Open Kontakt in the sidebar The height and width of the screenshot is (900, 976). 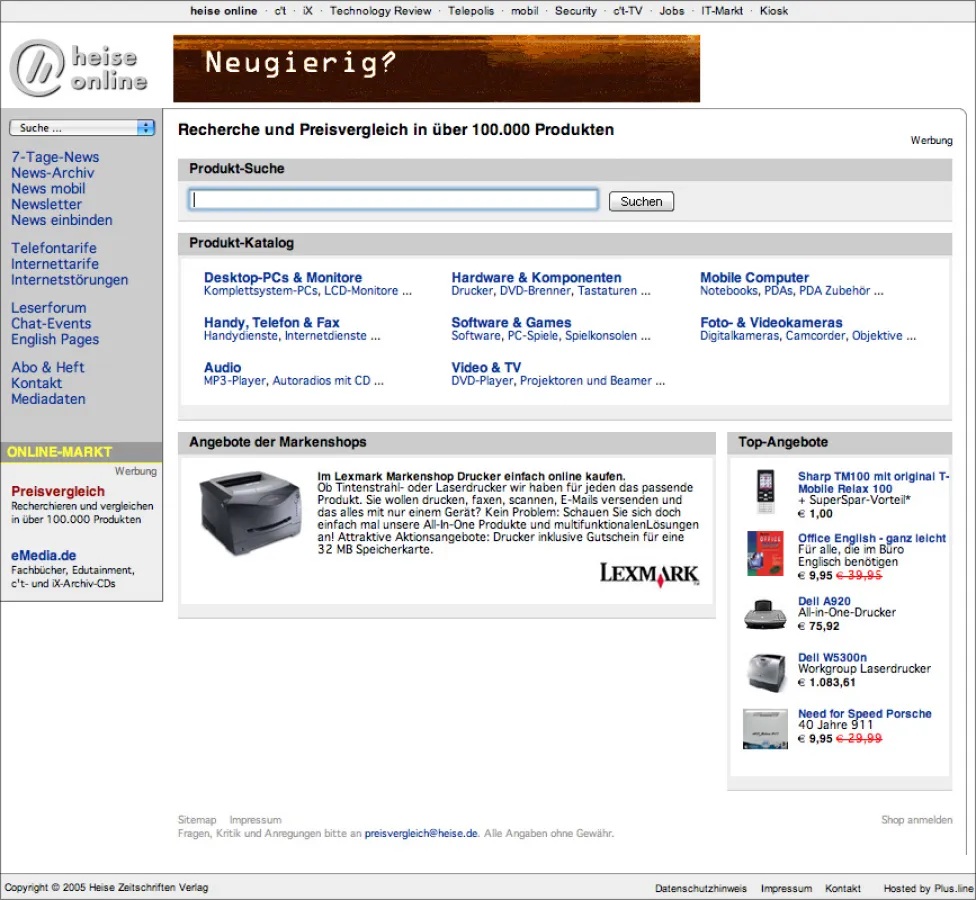click(36, 383)
